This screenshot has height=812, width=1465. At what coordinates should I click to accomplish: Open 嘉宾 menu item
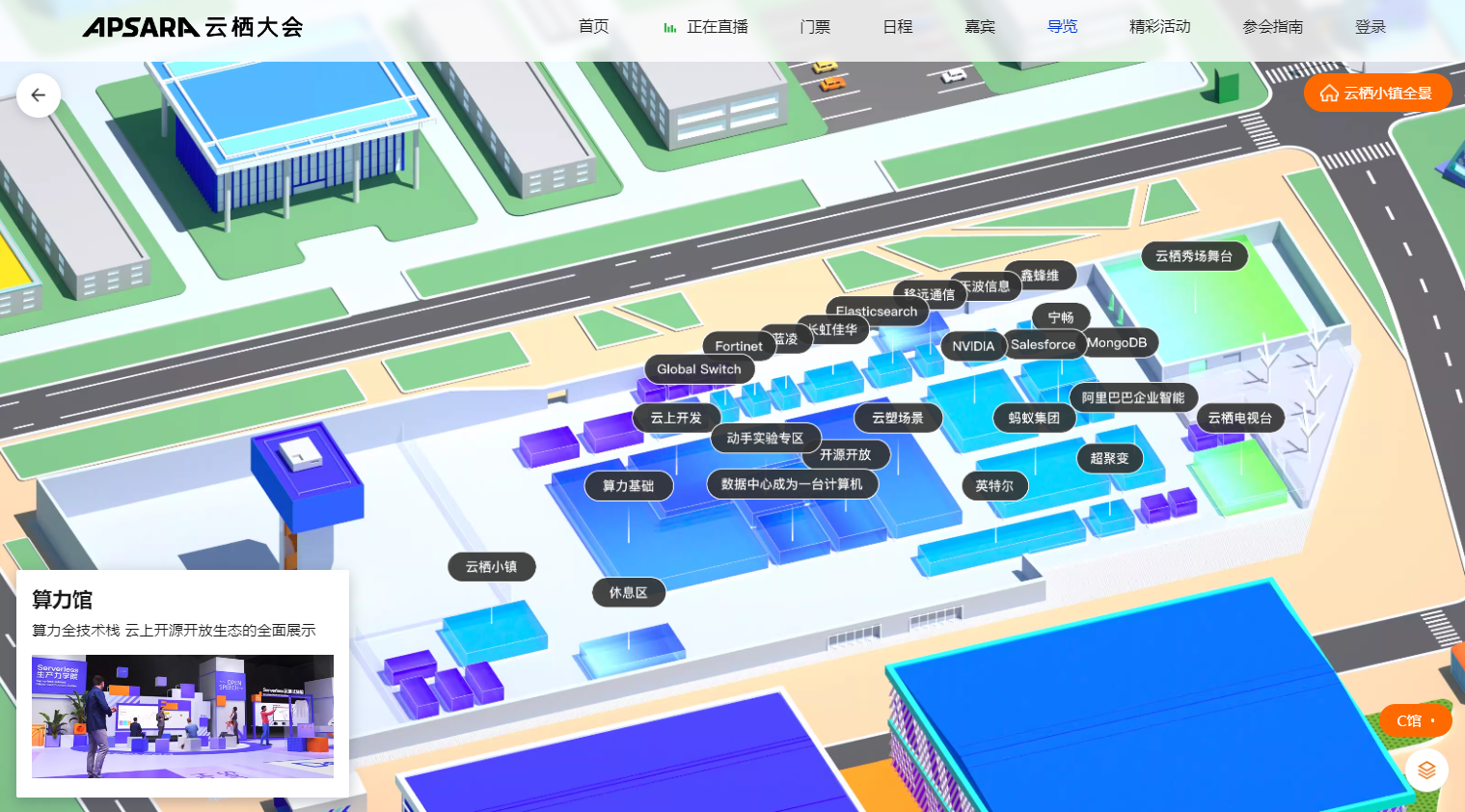[x=980, y=27]
